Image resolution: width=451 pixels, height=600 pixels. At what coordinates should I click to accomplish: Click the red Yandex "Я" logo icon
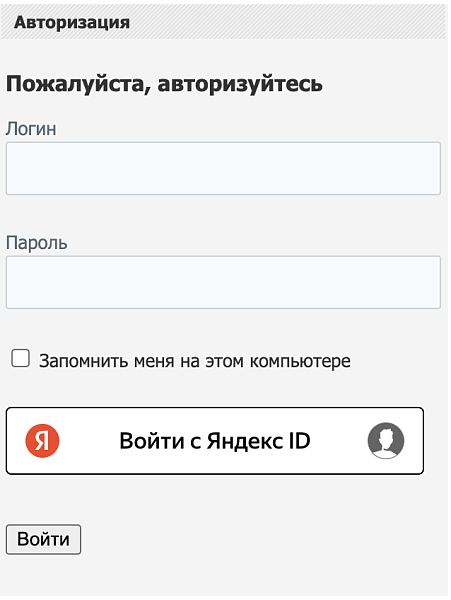[x=42, y=441]
